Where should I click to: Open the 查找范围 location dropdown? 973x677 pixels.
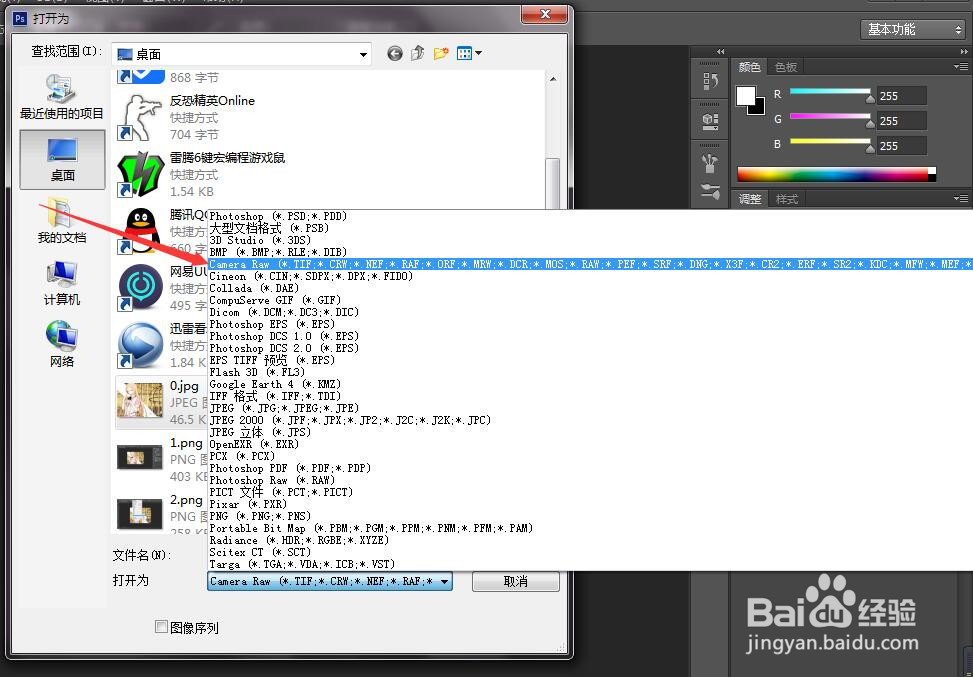pyautogui.click(x=241, y=55)
